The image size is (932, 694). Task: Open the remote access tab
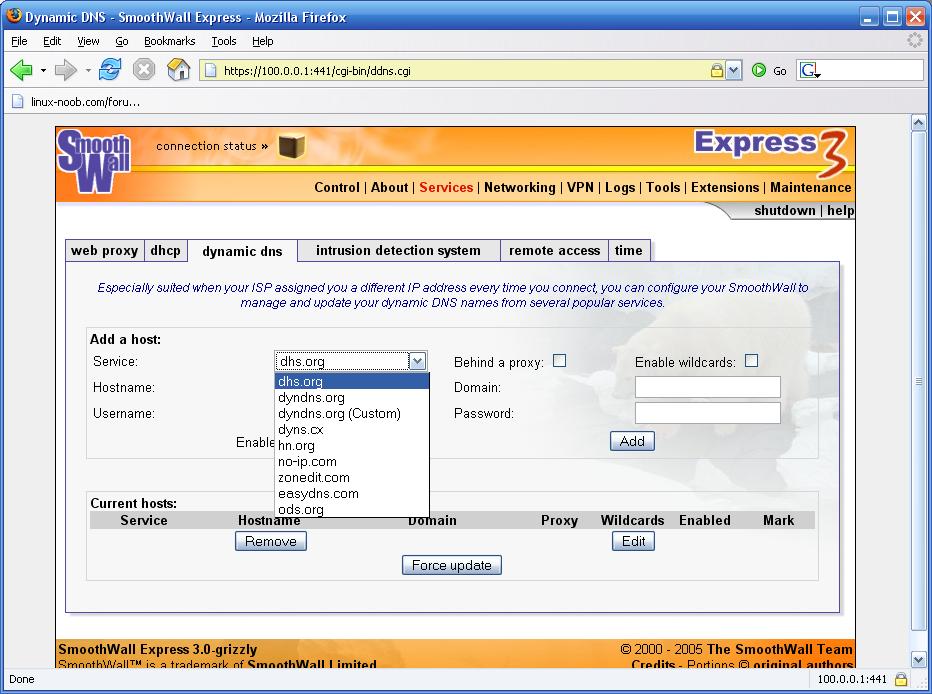point(555,250)
